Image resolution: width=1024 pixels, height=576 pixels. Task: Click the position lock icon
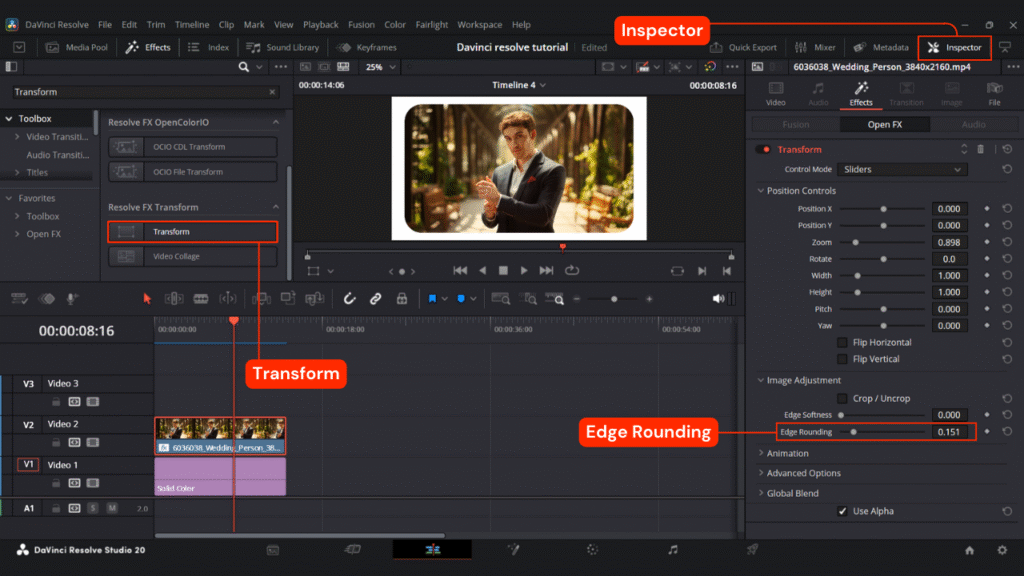click(x=401, y=298)
